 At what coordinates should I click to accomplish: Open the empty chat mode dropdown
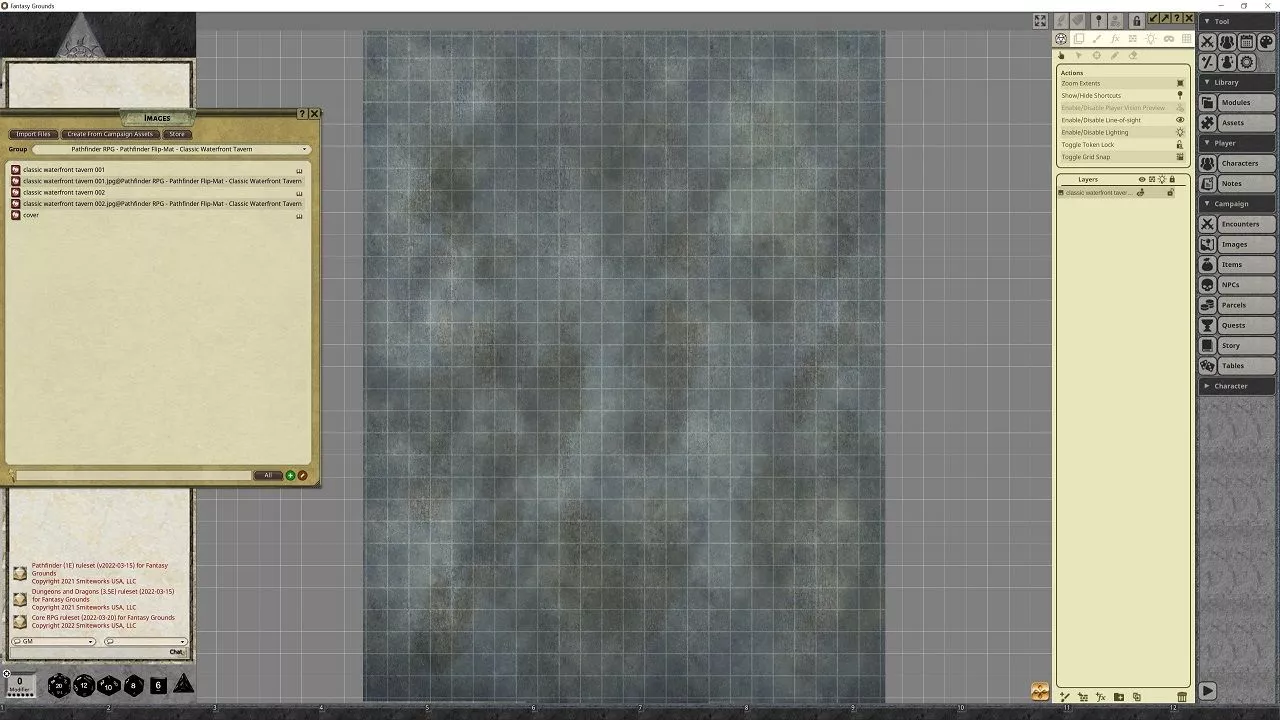[x=146, y=641]
